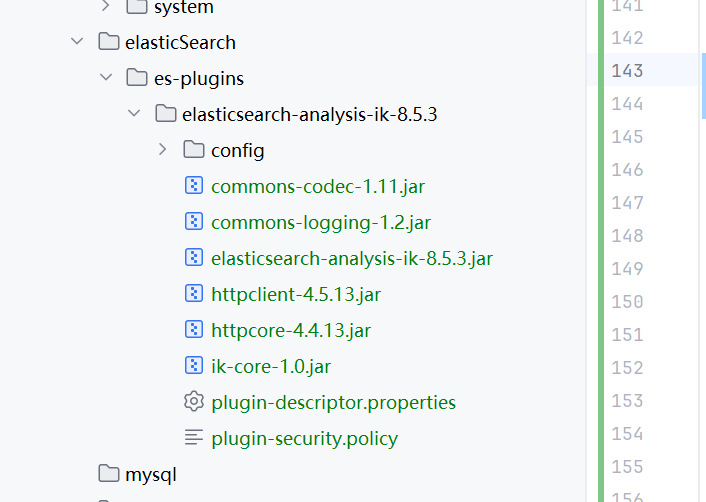Click the config folder icon
Image resolution: width=706 pixels, height=502 pixels.
194,149
